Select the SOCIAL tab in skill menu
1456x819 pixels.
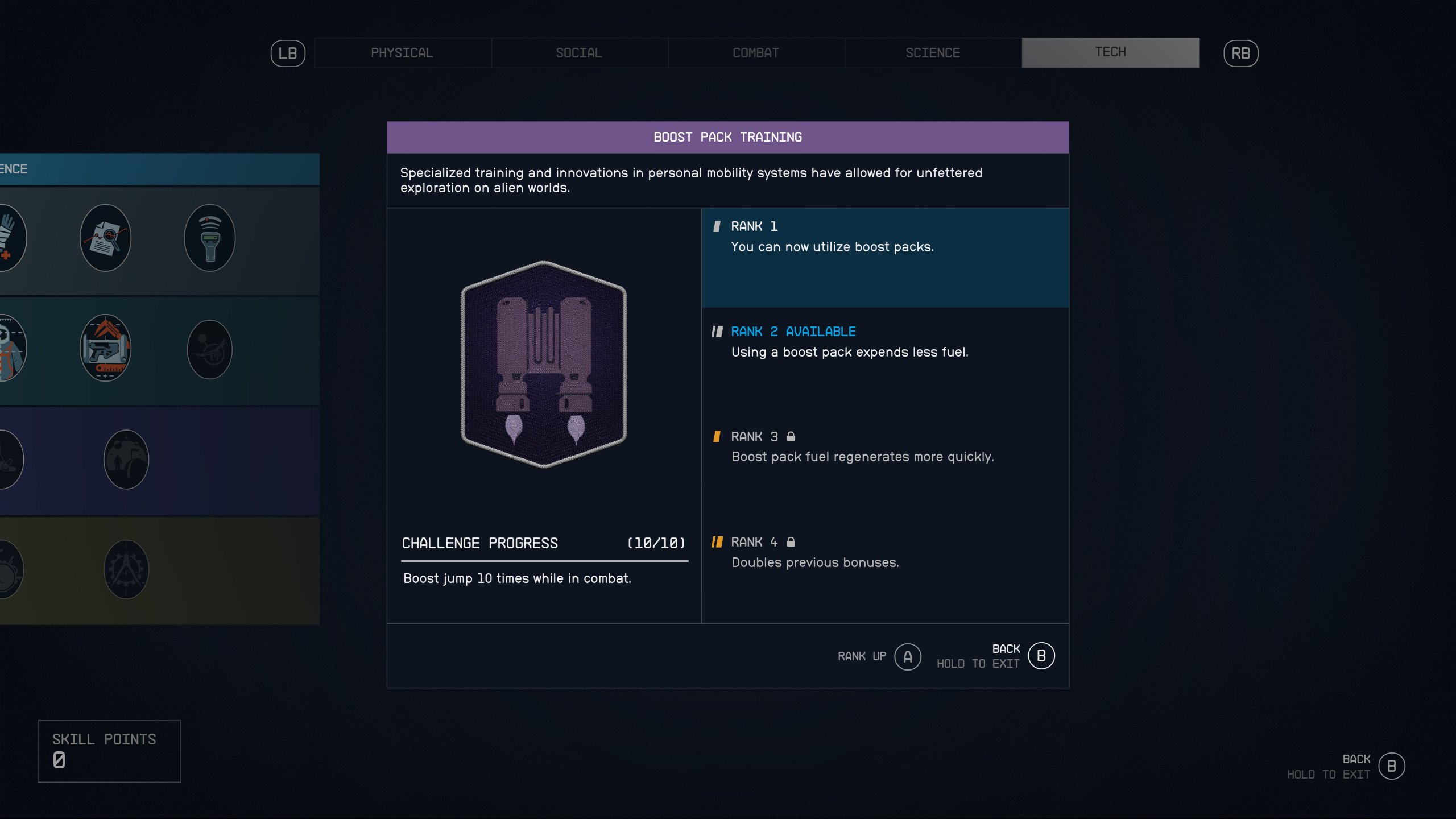click(x=579, y=52)
